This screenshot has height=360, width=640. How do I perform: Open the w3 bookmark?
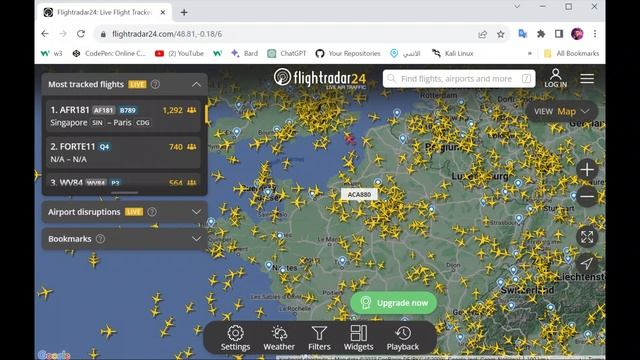[52, 53]
